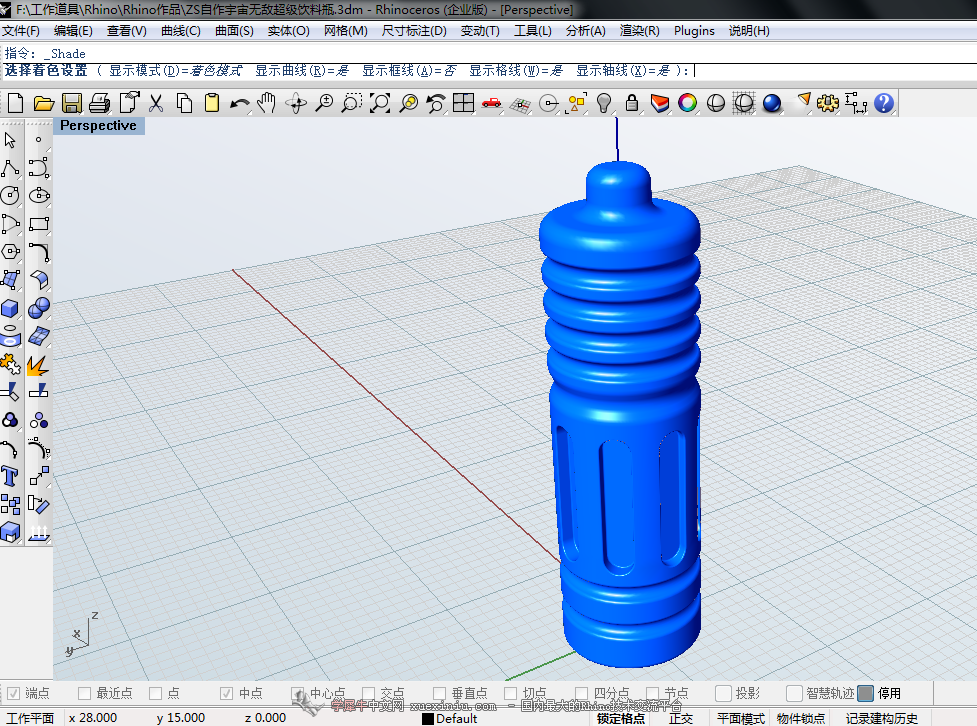The height and width of the screenshot is (726, 977).
Task: Click the 工作平面 status bar pane
Action: [30, 719]
